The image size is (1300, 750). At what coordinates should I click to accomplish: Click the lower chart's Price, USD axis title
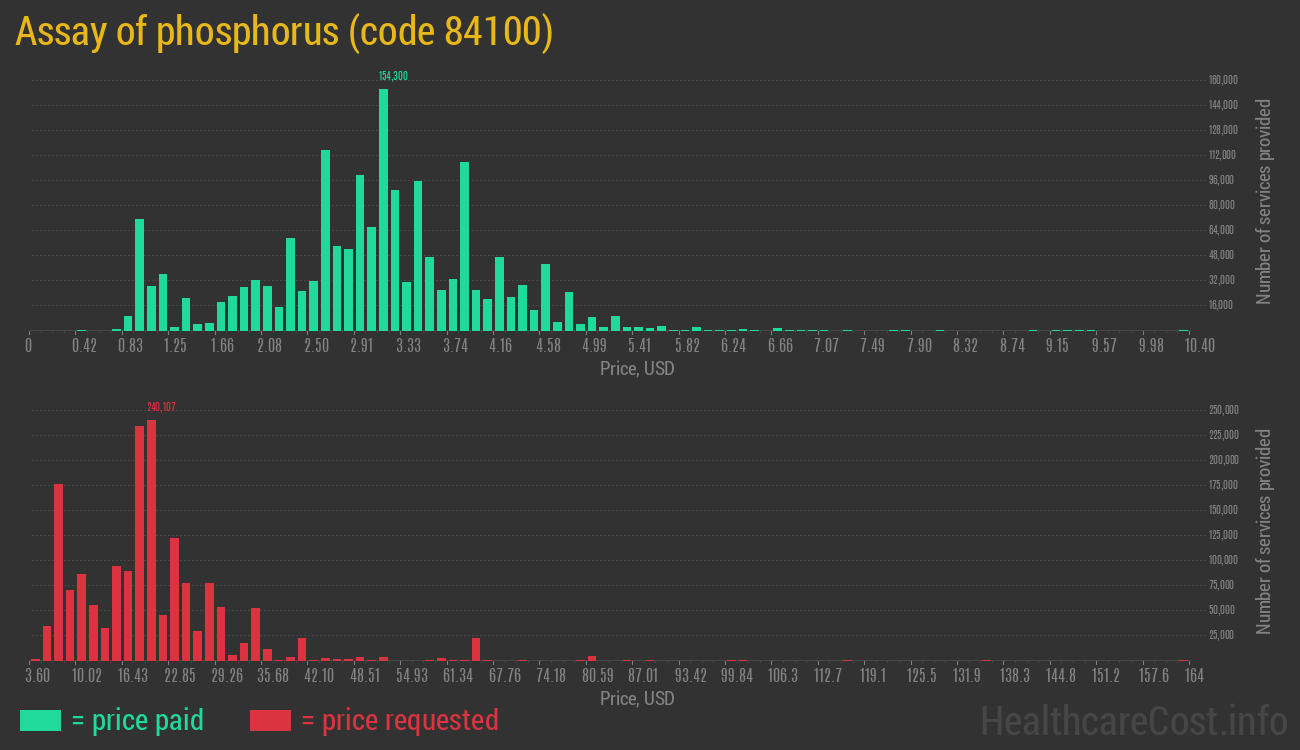pyautogui.click(x=637, y=698)
